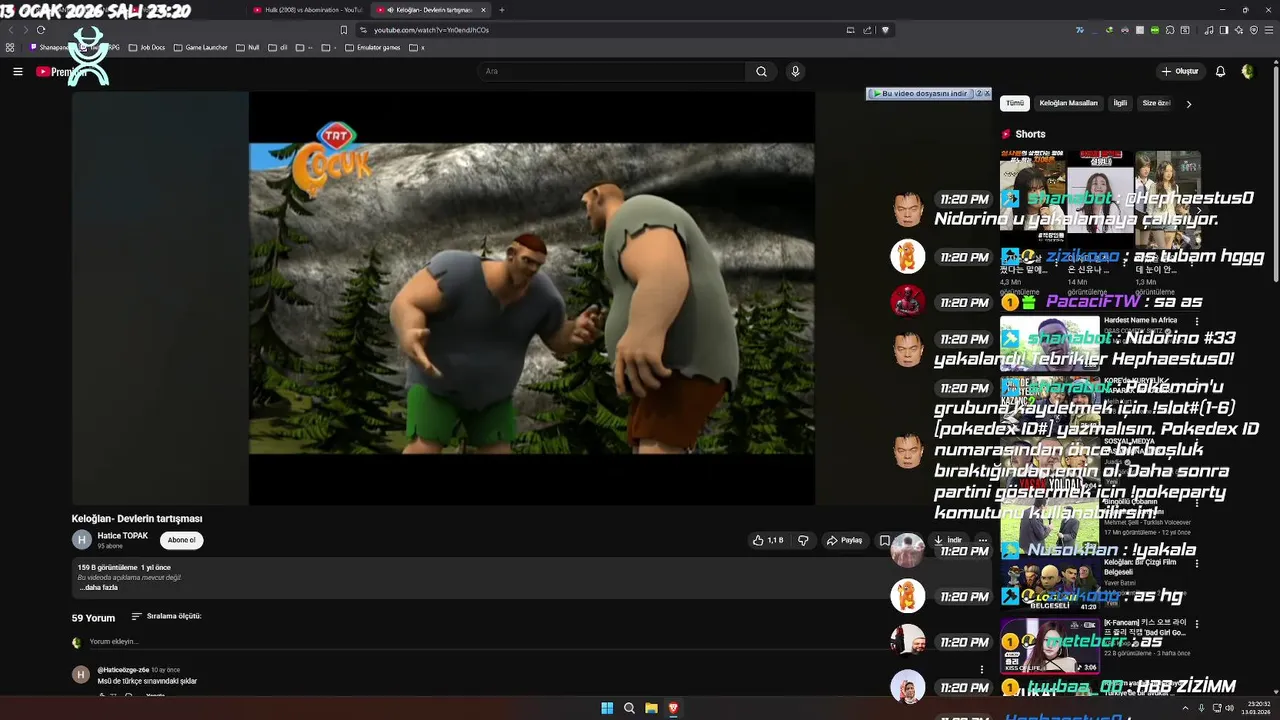
Task: Select the Keloğlan Masalları filter chip
Action: (x=1068, y=103)
